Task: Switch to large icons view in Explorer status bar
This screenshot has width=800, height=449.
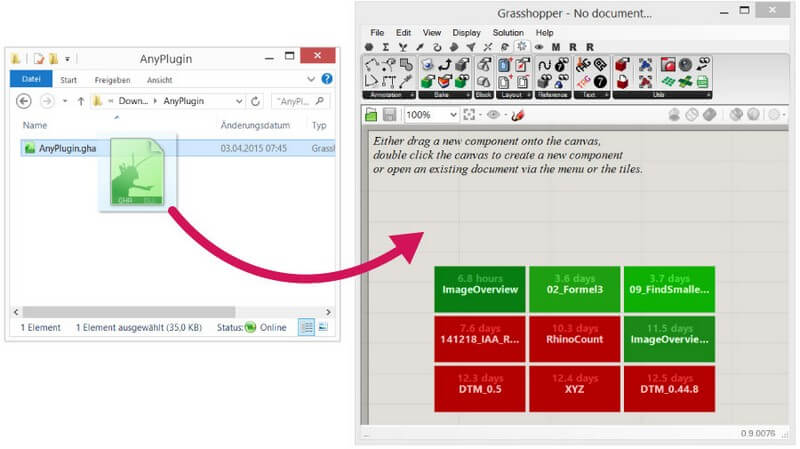Action: click(324, 327)
